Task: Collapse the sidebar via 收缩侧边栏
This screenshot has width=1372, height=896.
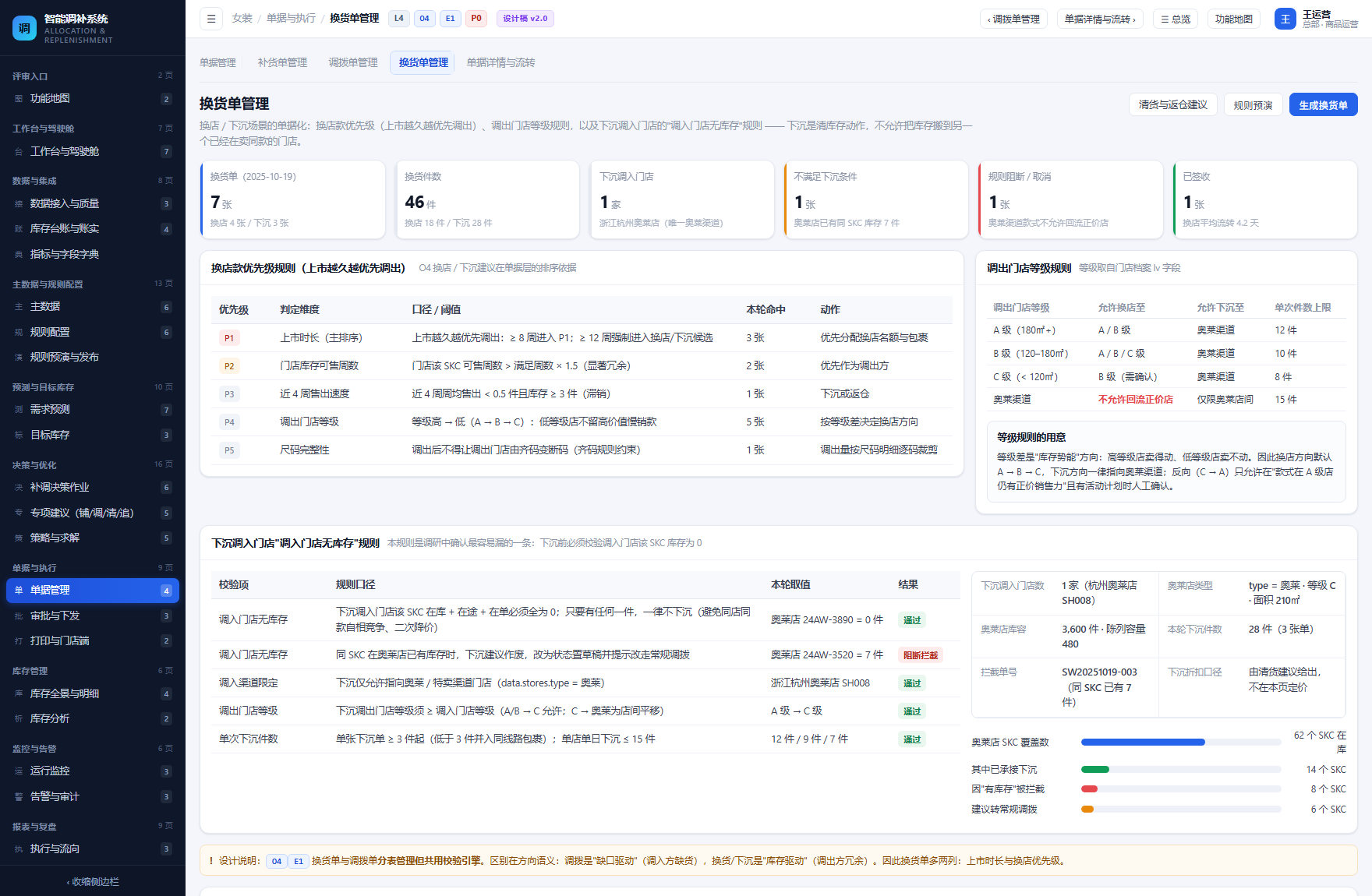Action: click(x=93, y=882)
